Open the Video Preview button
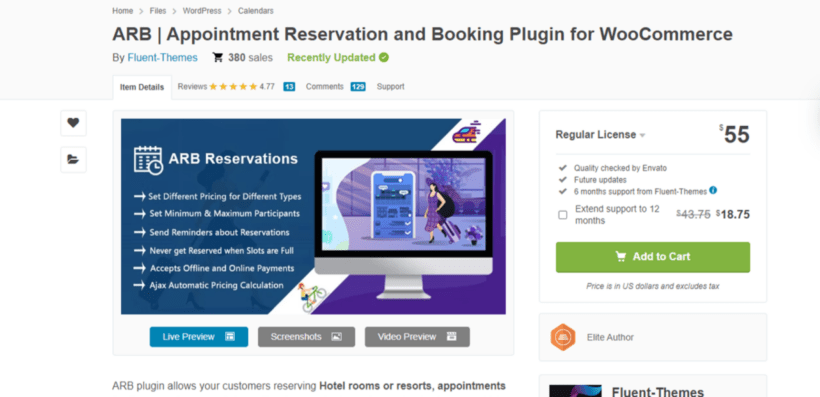Image resolution: width=820 pixels, height=397 pixels. pos(417,337)
